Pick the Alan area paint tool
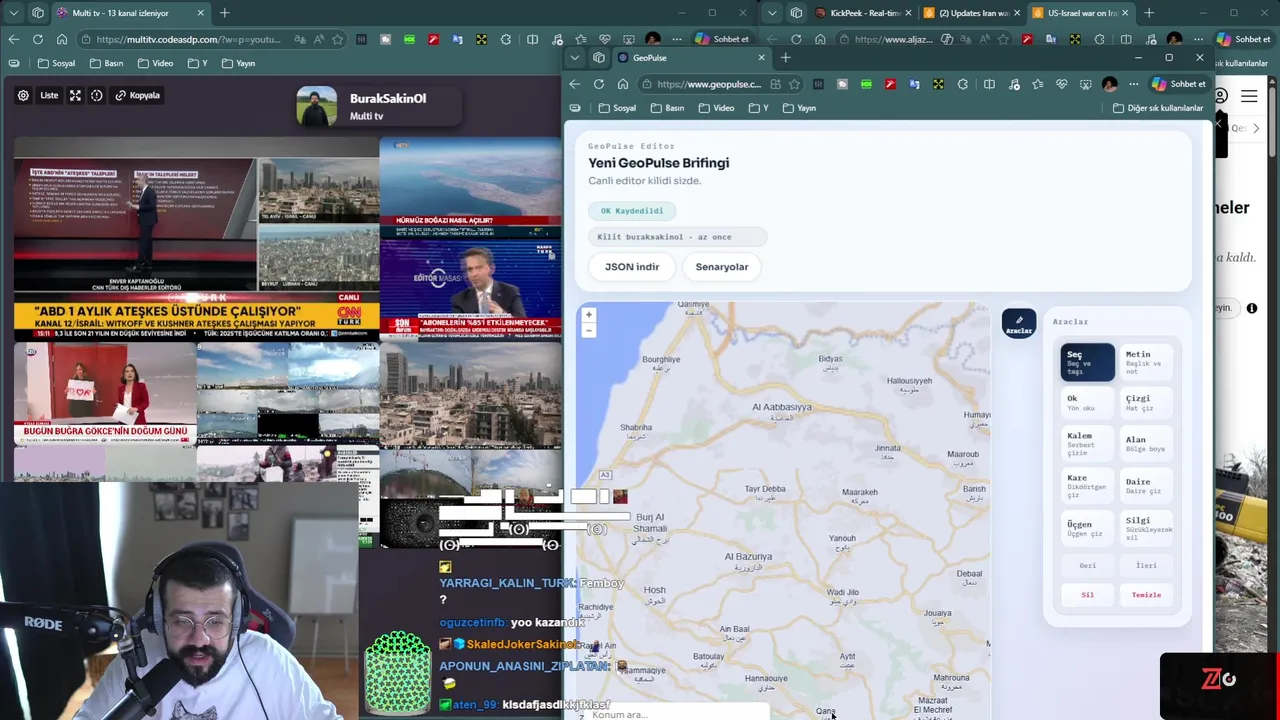This screenshot has width=1280, height=720. (x=1145, y=444)
